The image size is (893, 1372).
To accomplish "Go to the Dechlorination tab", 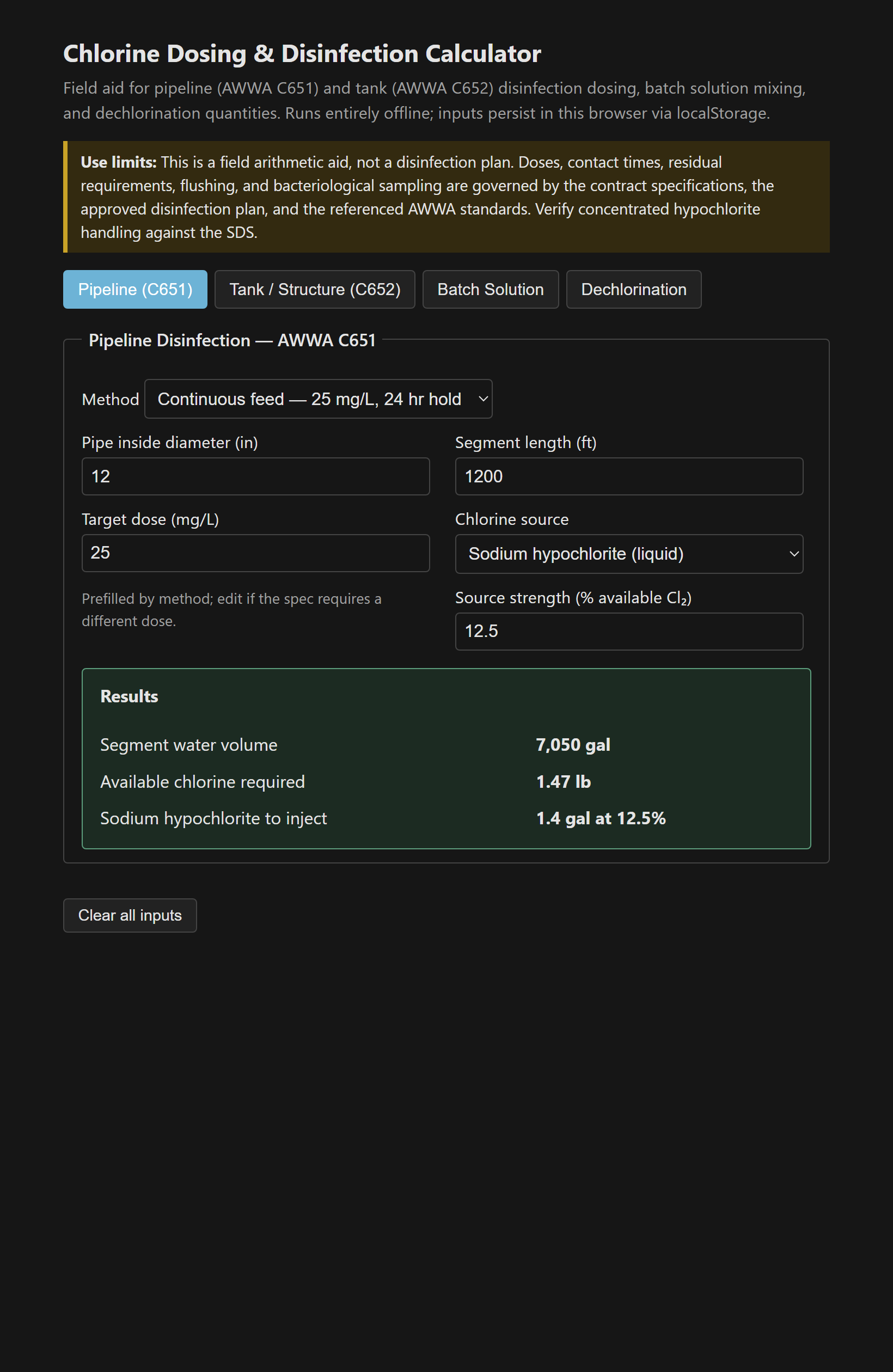I will coord(634,290).
